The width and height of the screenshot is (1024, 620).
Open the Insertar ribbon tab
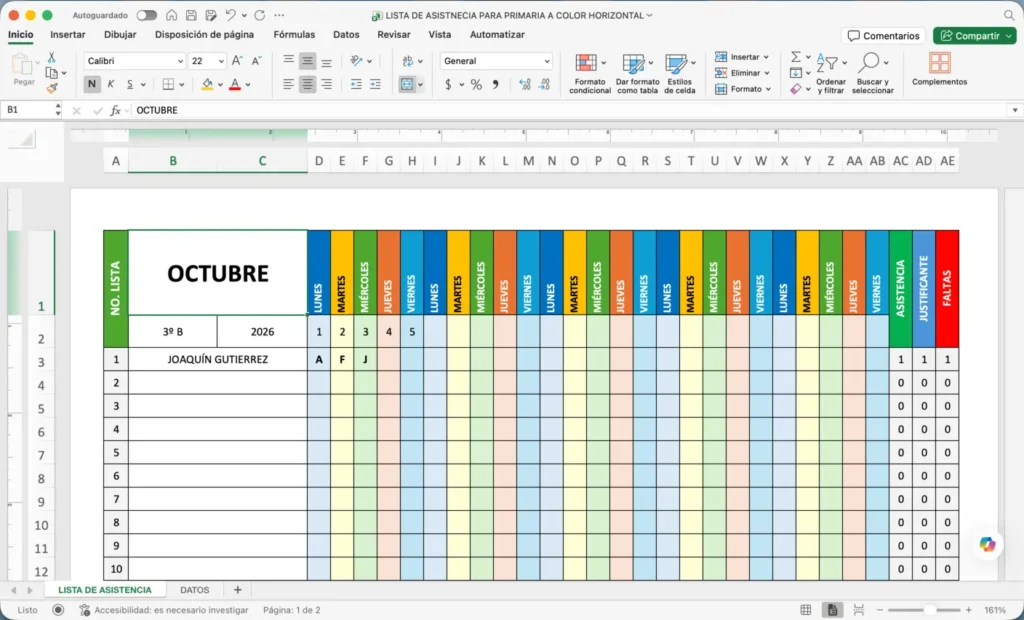(68, 35)
